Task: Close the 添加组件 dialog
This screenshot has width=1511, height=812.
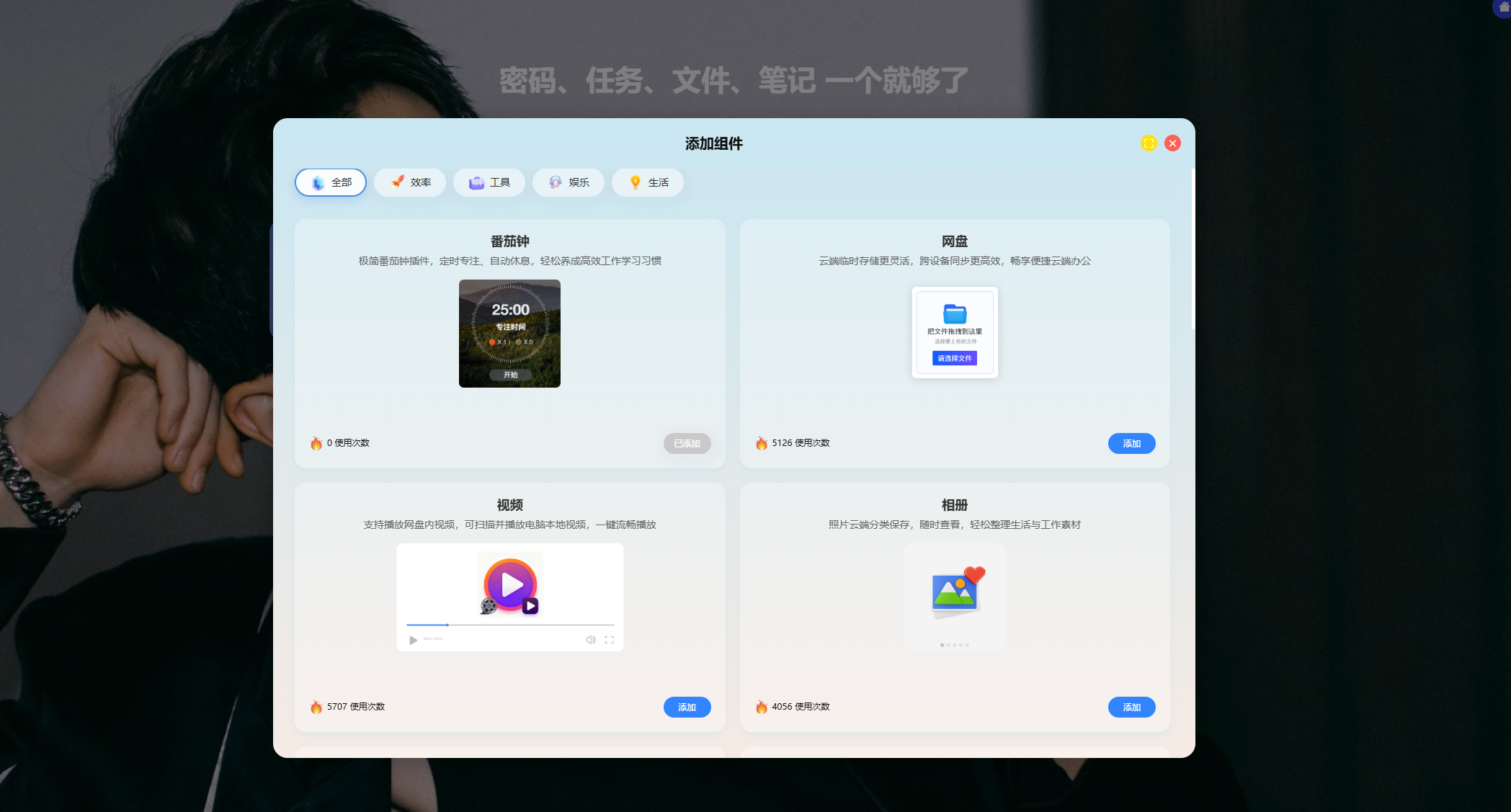Action: (1172, 143)
